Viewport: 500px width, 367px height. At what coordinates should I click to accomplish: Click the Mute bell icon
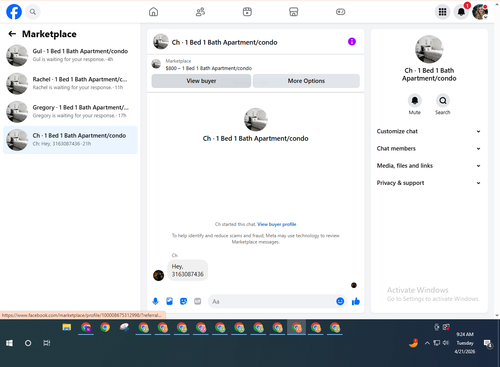point(415,101)
